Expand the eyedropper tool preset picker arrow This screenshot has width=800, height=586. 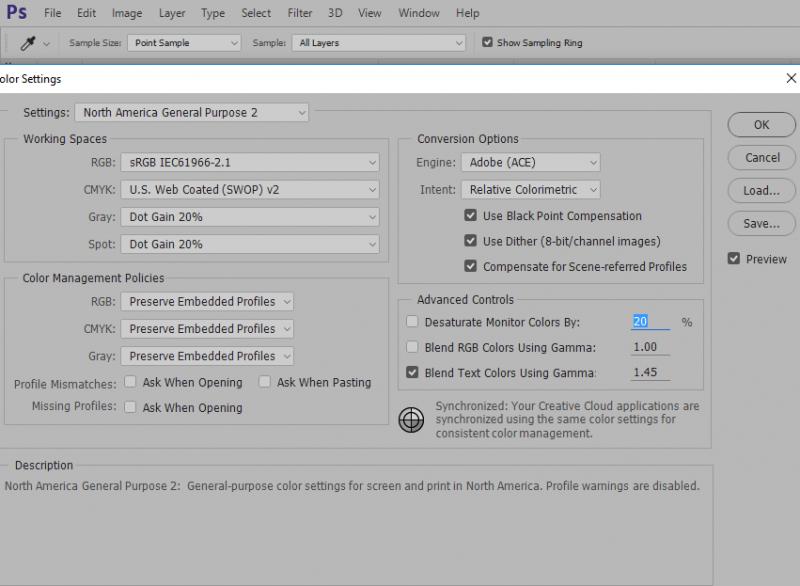(x=46, y=44)
